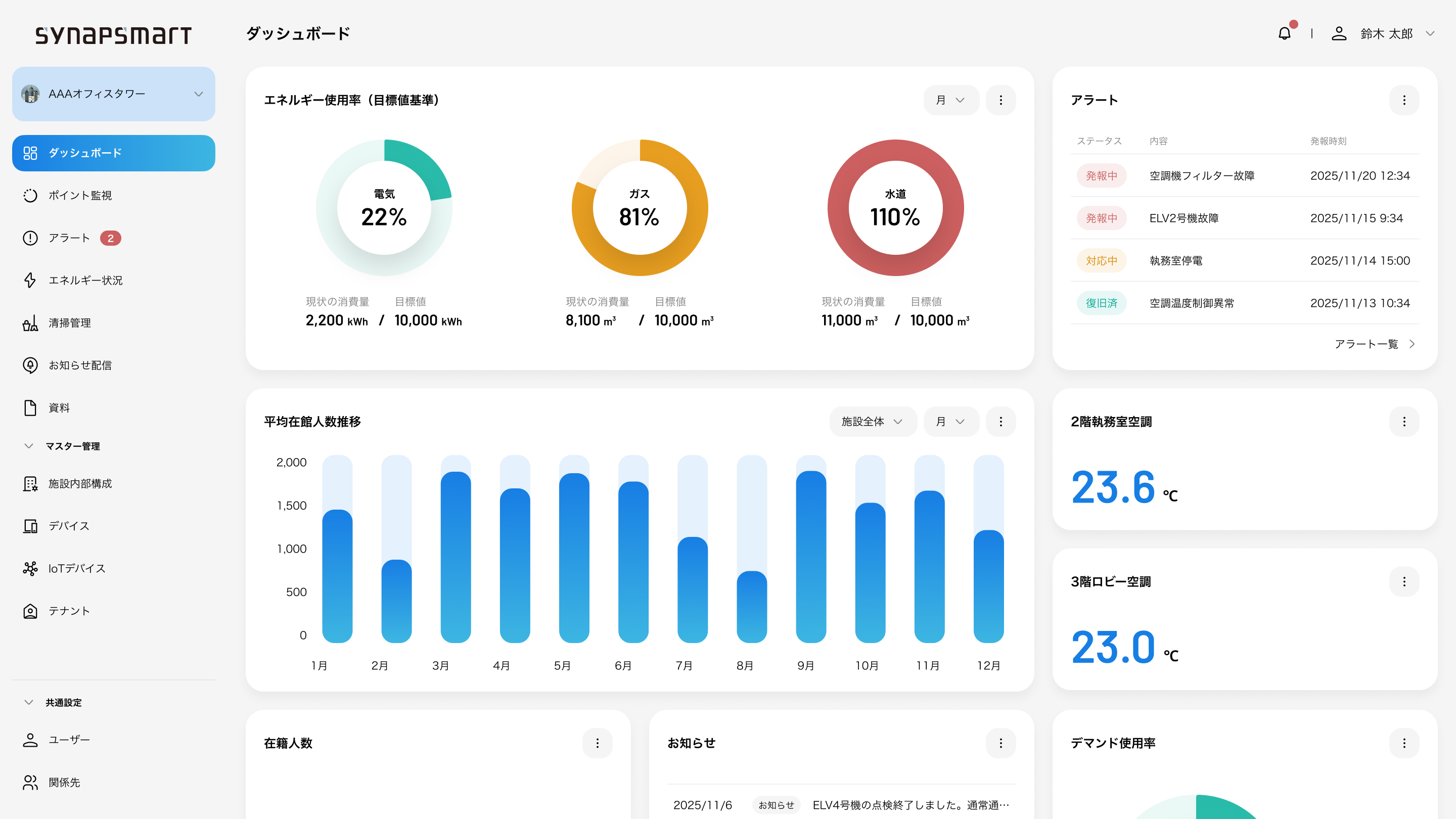The height and width of the screenshot is (819, 1456).
Task: Click the ELV4号機の点検終了しました notice text
Action: (911, 805)
